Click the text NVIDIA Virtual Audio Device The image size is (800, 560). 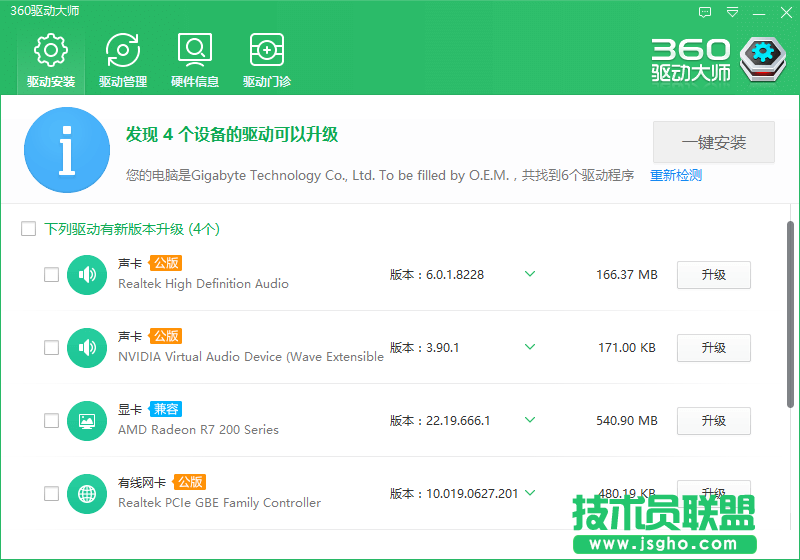251,357
